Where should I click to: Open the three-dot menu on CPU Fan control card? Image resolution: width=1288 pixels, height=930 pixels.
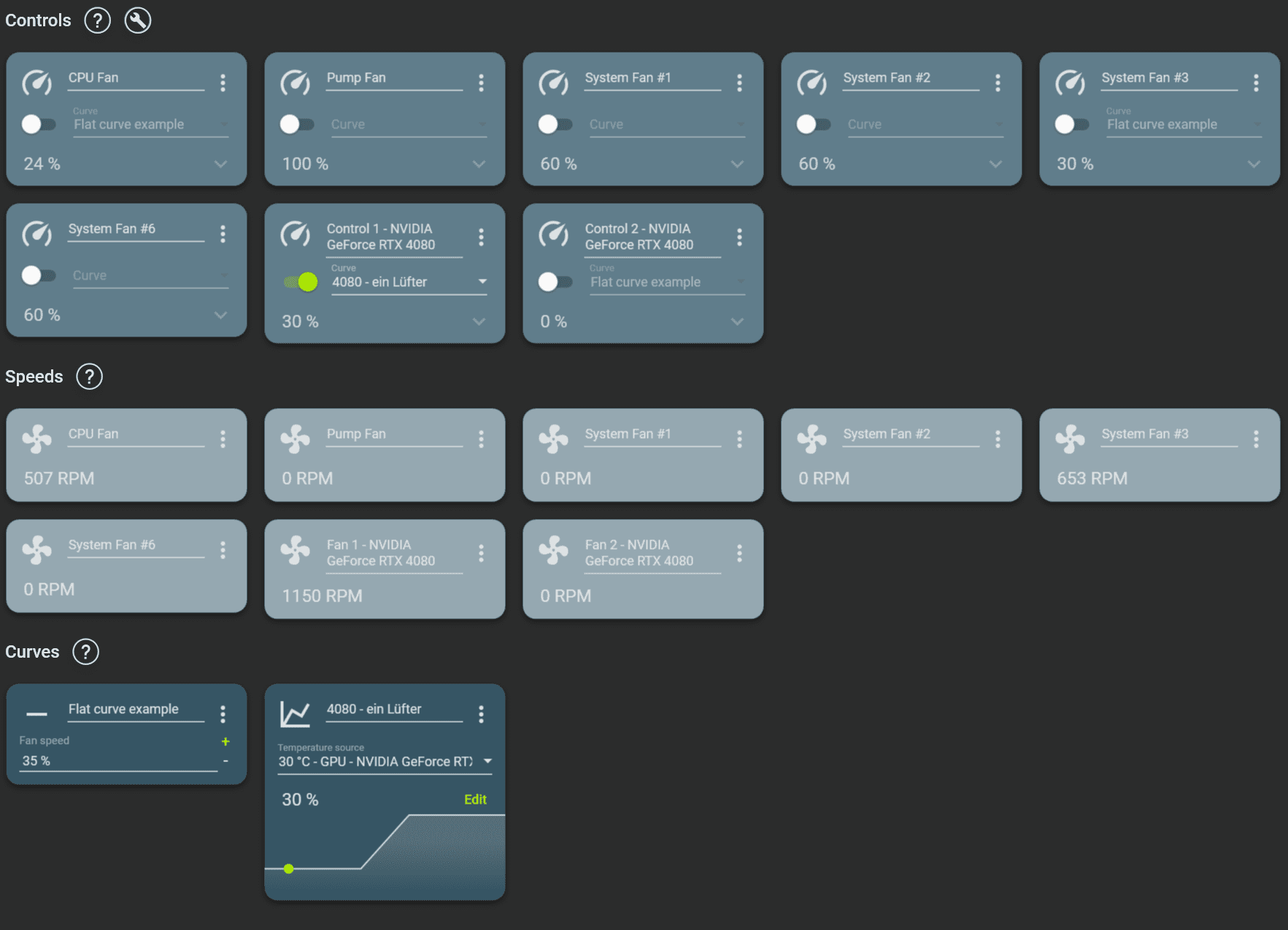223,82
